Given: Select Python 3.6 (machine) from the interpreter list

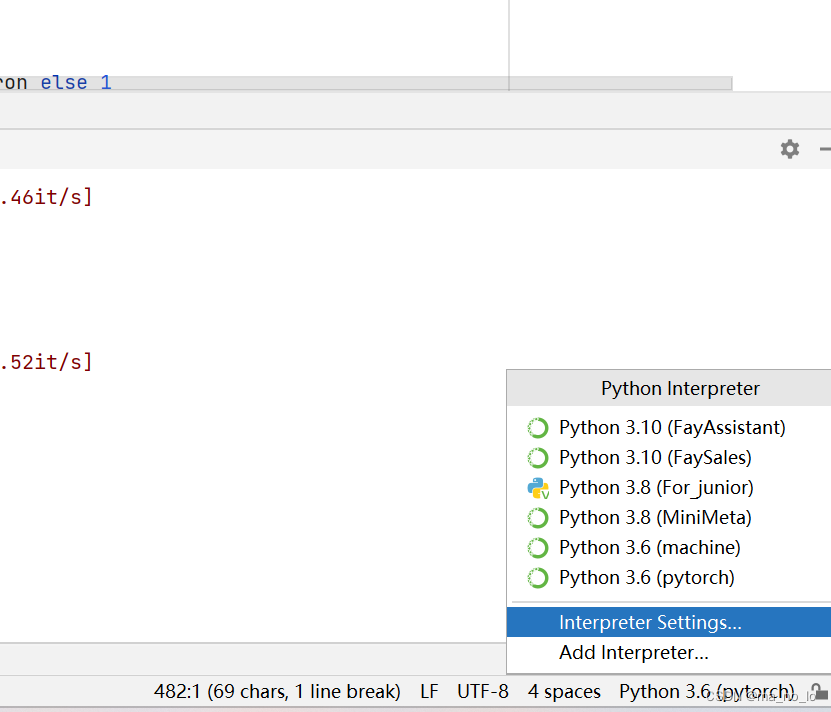Looking at the screenshot, I should click(x=650, y=547).
